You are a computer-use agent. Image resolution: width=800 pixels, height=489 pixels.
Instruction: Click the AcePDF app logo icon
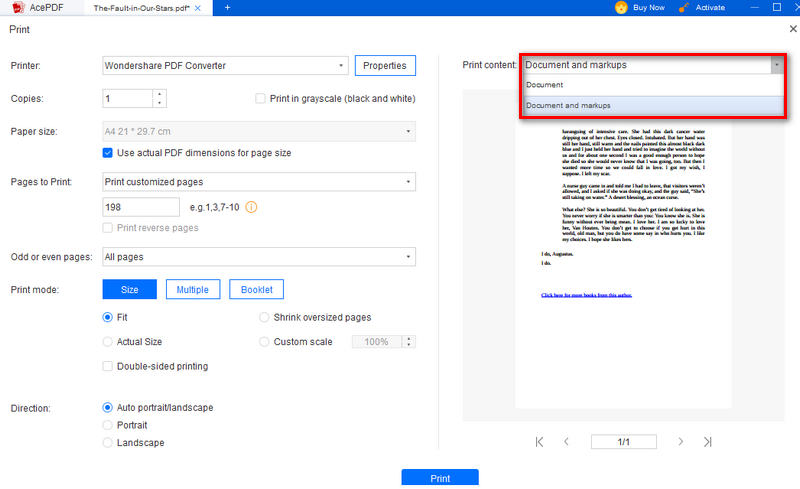click(18, 8)
